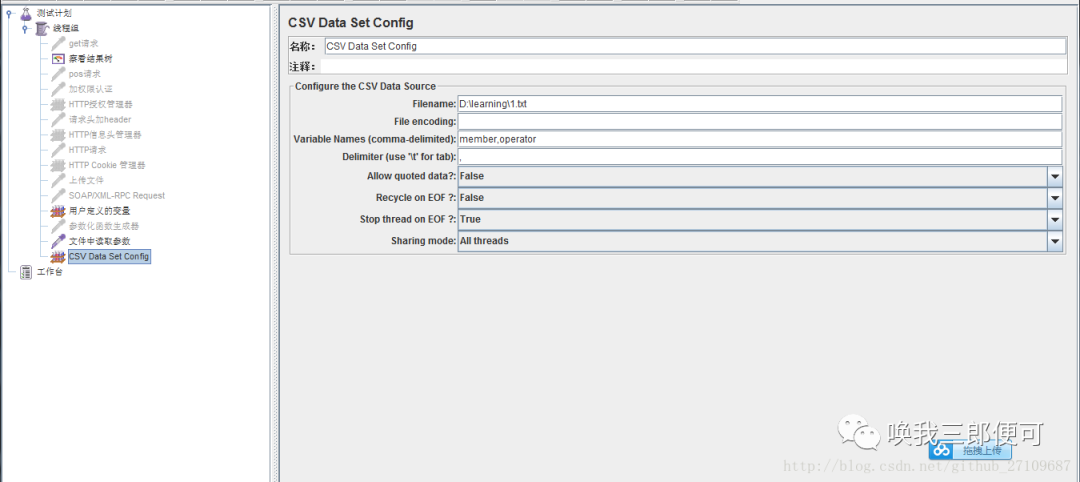
Task: Select the HTTP授权管理器 config icon
Action: click(59, 105)
